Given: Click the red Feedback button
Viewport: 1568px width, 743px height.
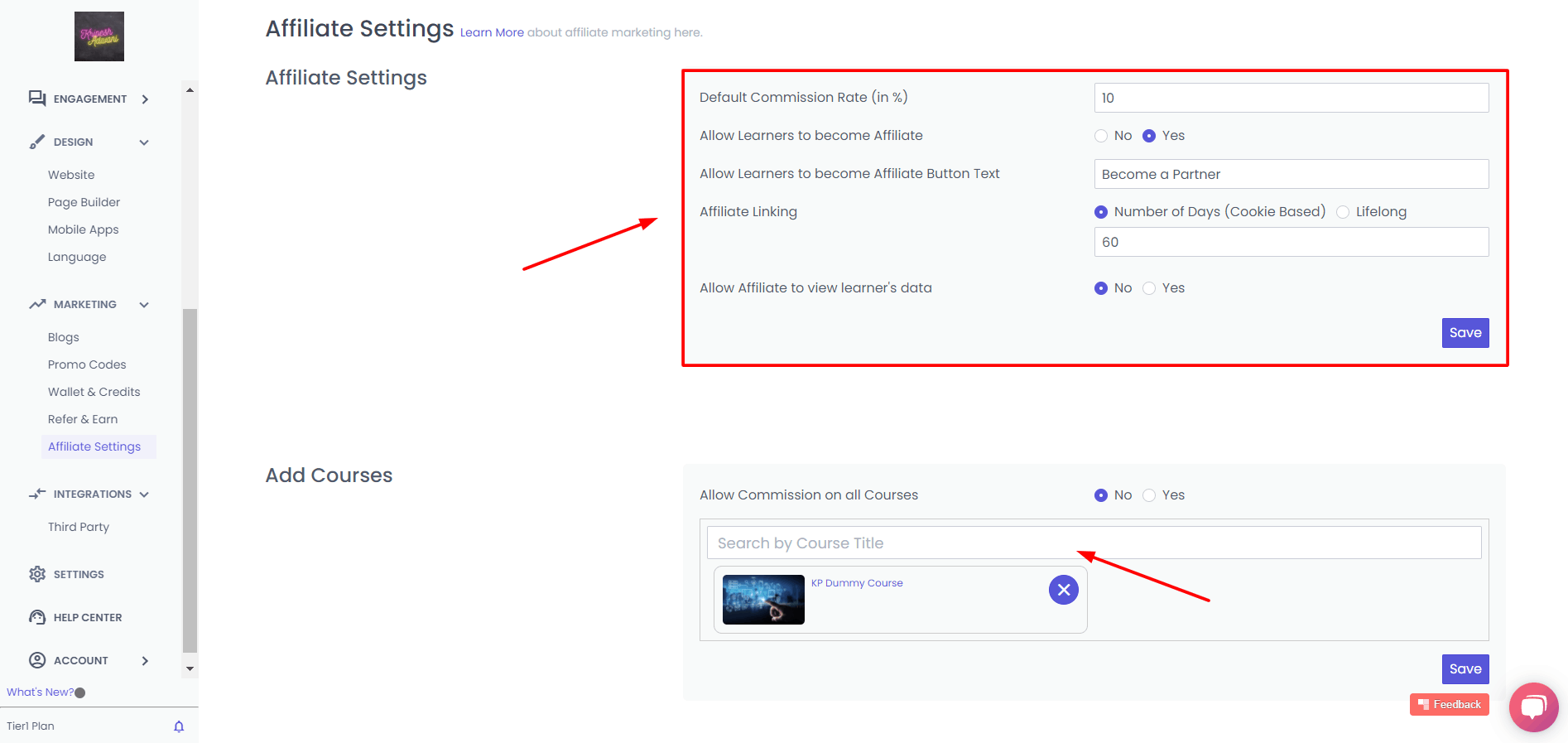Looking at the screenshot, I should [x=1450, y=704].
